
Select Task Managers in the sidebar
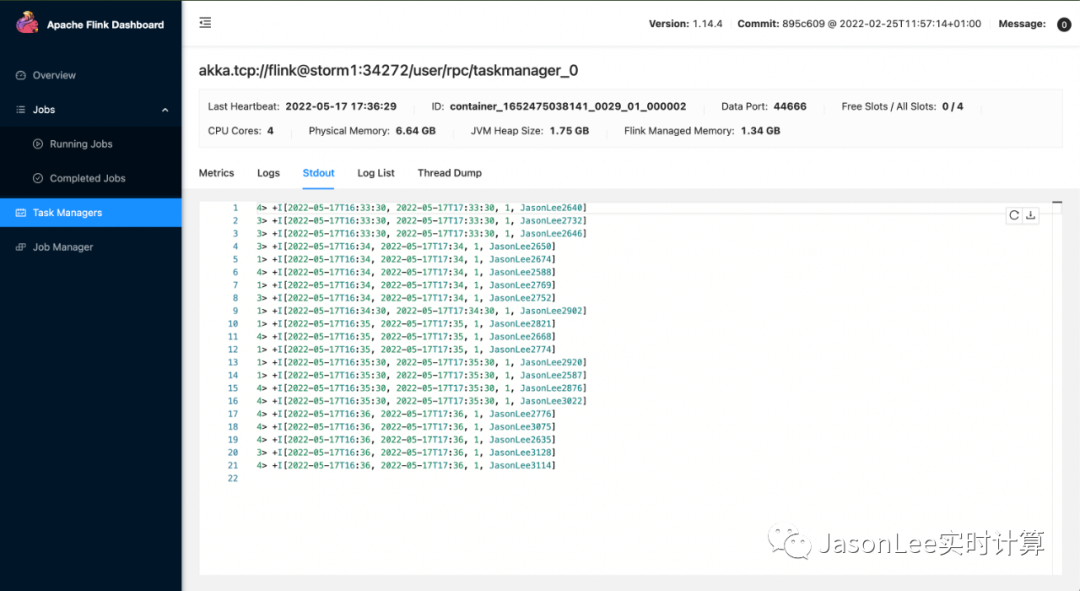(x=91, y=213)
